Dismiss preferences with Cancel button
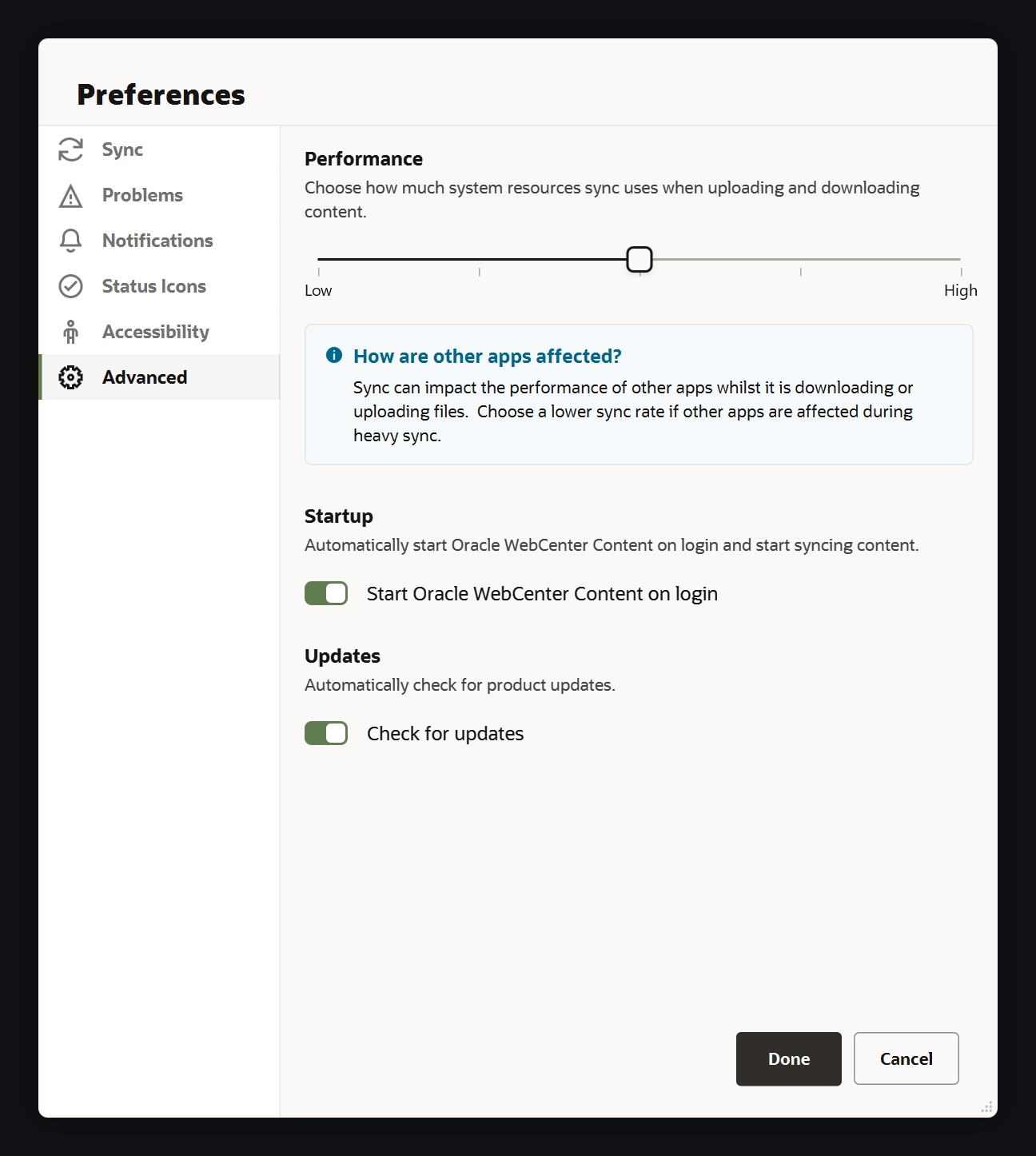Screen dimensions: 1036x1156 click(x=906, y=1058)
